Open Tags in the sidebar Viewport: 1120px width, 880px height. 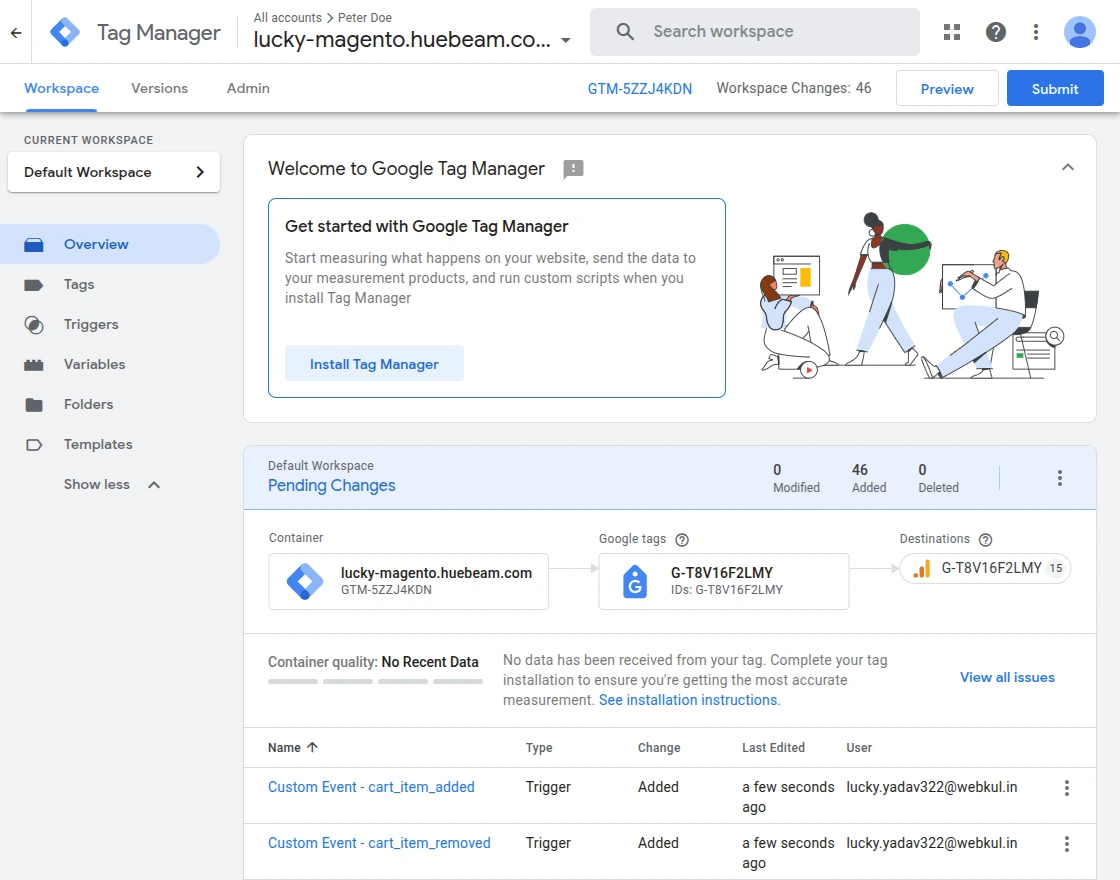click(110, 284)
